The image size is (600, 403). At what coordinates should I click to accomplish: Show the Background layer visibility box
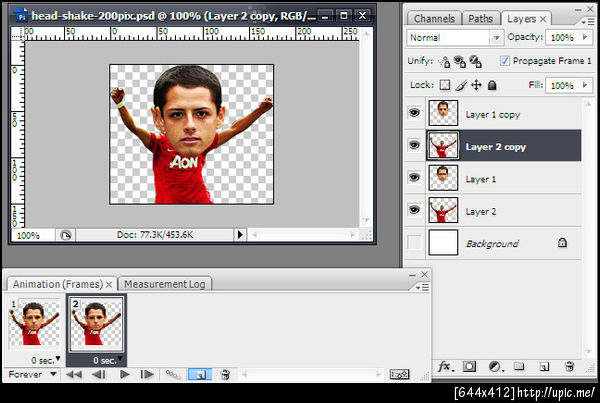pos(414,242)
